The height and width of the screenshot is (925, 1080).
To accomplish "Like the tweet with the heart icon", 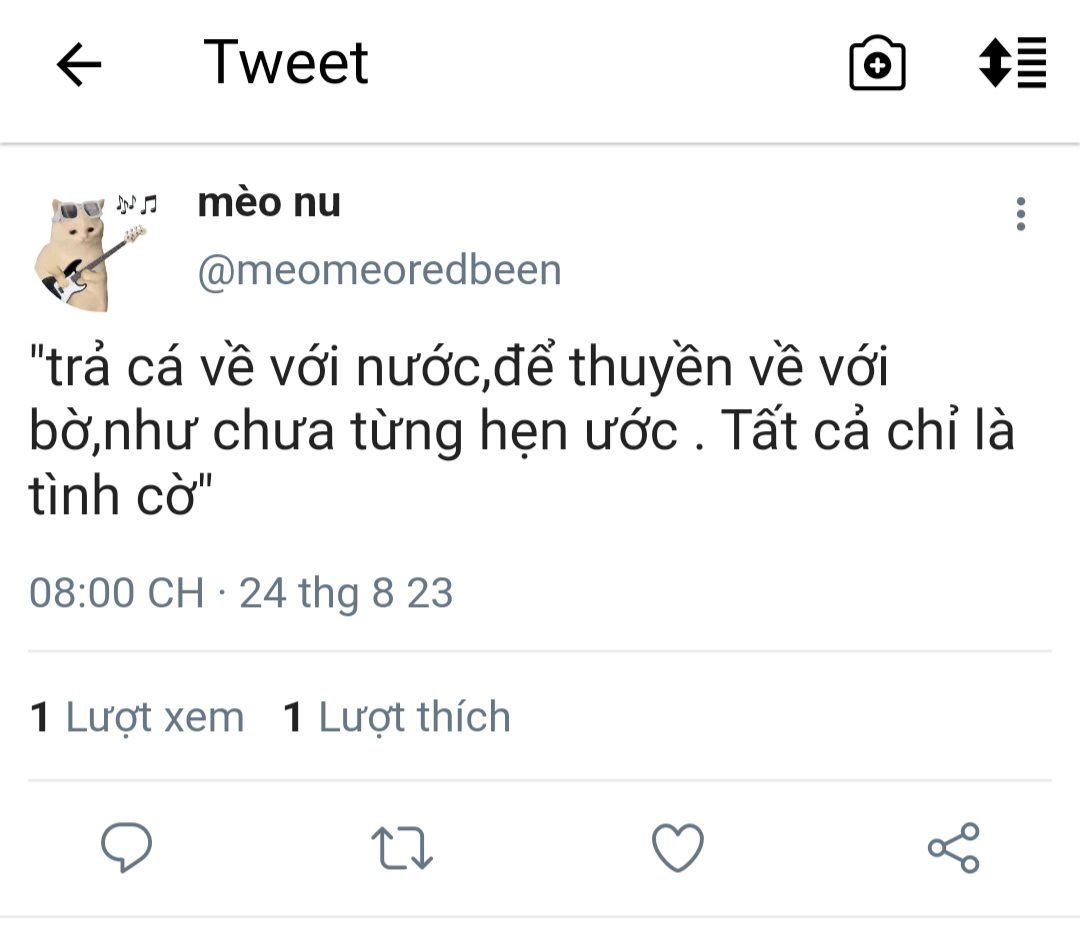I will 678,848.
